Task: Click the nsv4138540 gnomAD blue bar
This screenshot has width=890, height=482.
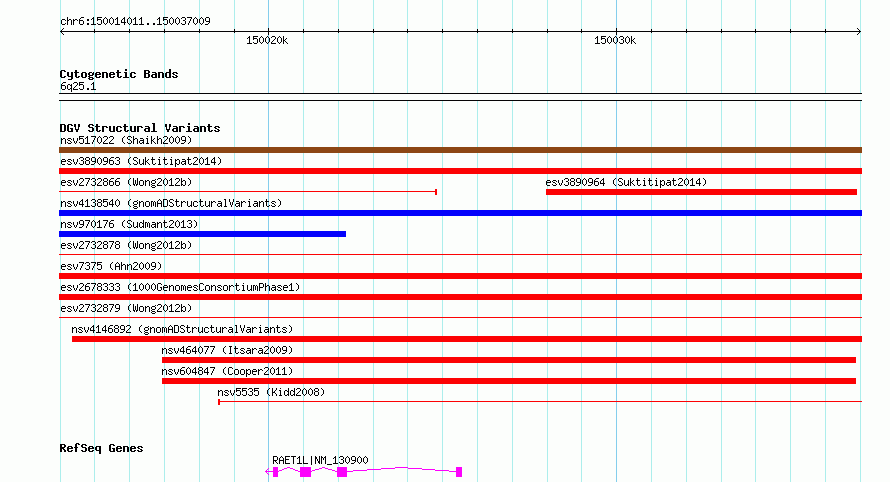Action: pyautogui.click(x=460, y=213)
